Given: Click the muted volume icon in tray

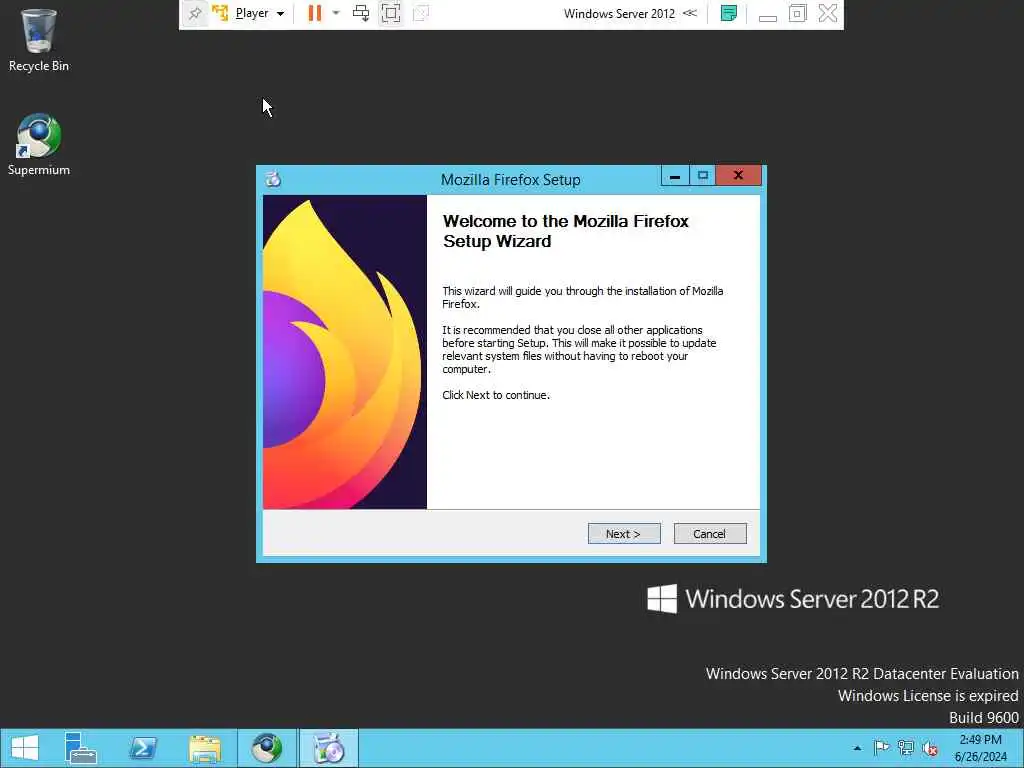Looking at the screenshot, I should coord(930,748).
